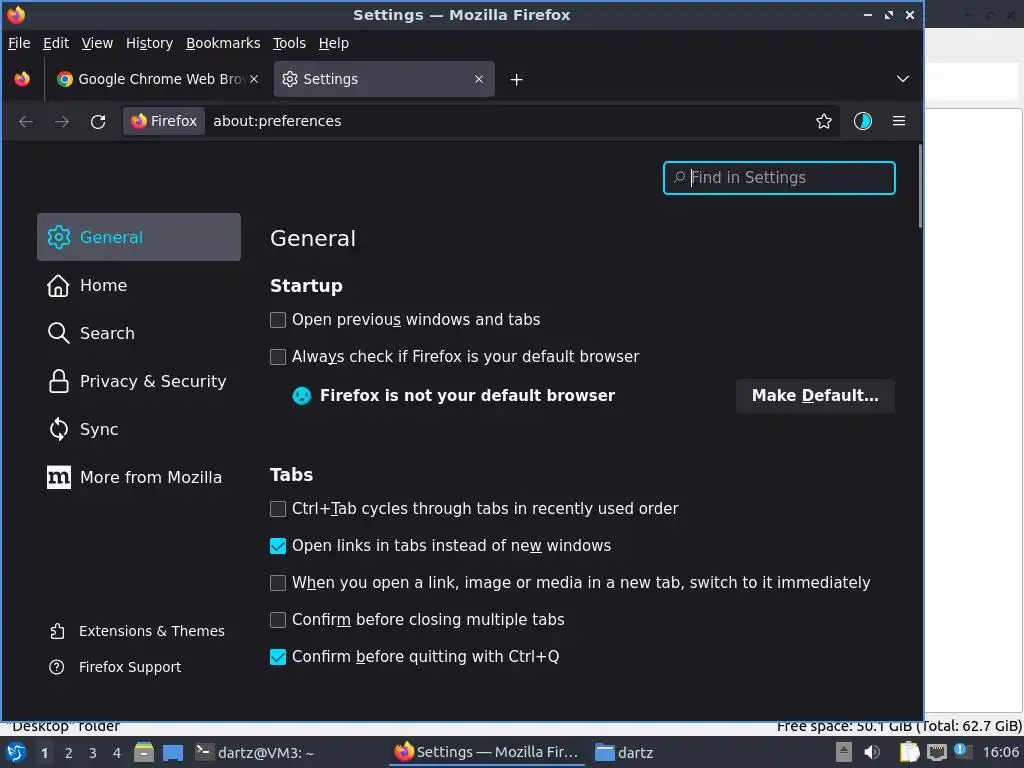This screenshot has height=768, width=1024.
Task: Open the clipboard manager tray icon
Action: click(909, 753)
